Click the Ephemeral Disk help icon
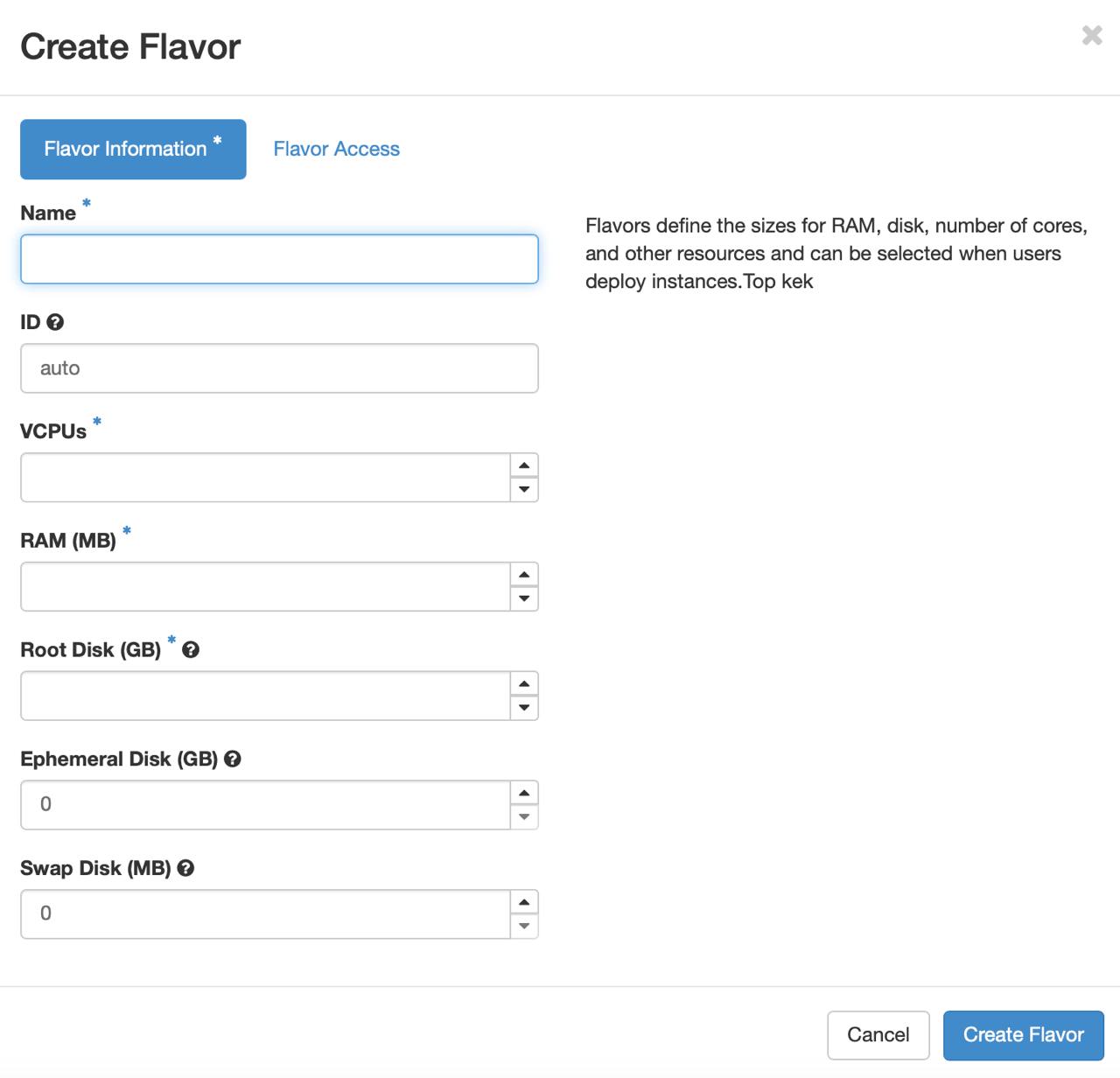 (232, 759)
